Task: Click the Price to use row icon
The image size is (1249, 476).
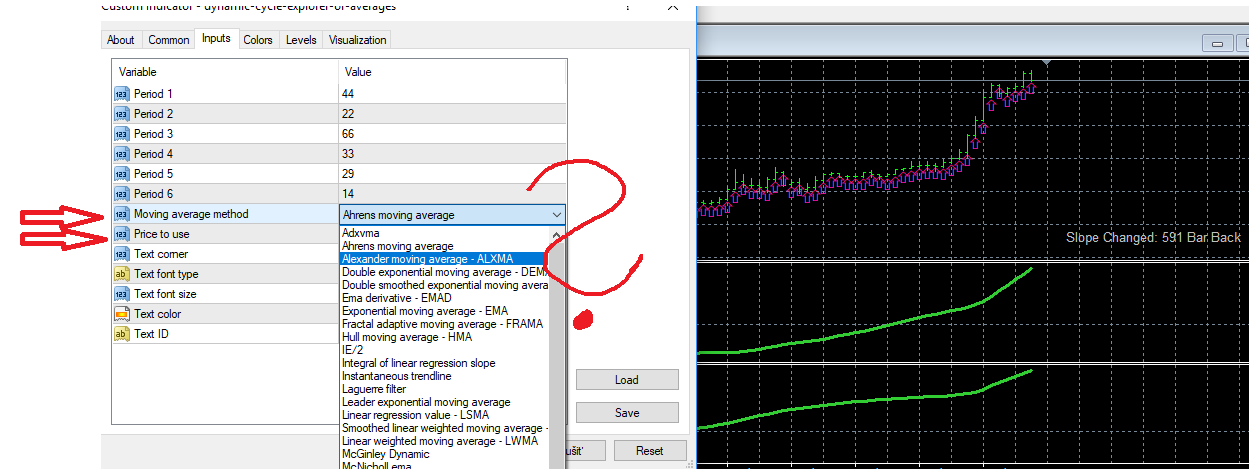Action: pyautogui.click(x=121, y=234)
